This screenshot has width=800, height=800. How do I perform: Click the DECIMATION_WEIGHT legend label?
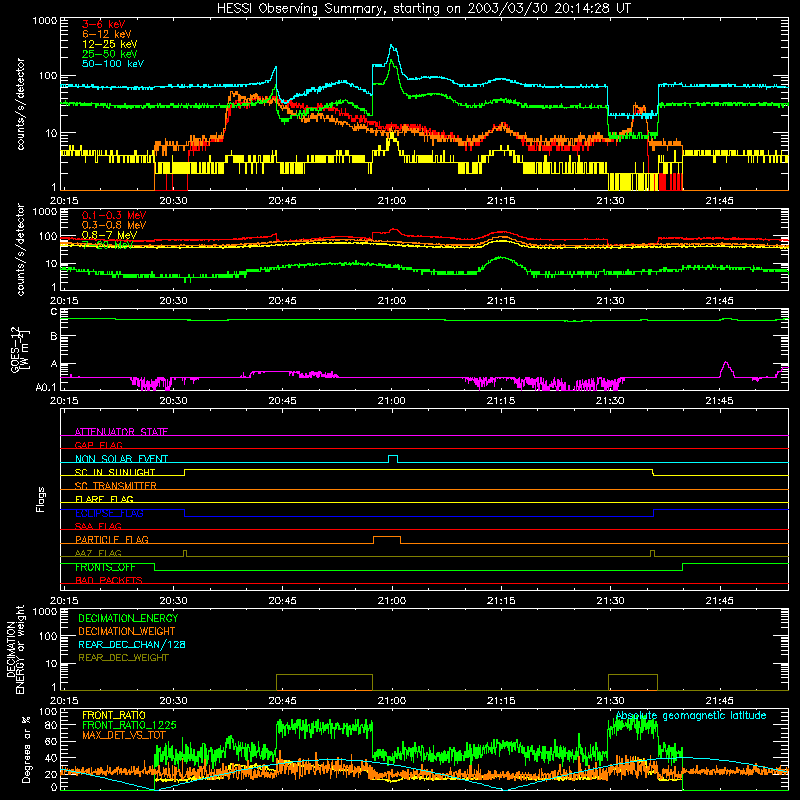127,631
